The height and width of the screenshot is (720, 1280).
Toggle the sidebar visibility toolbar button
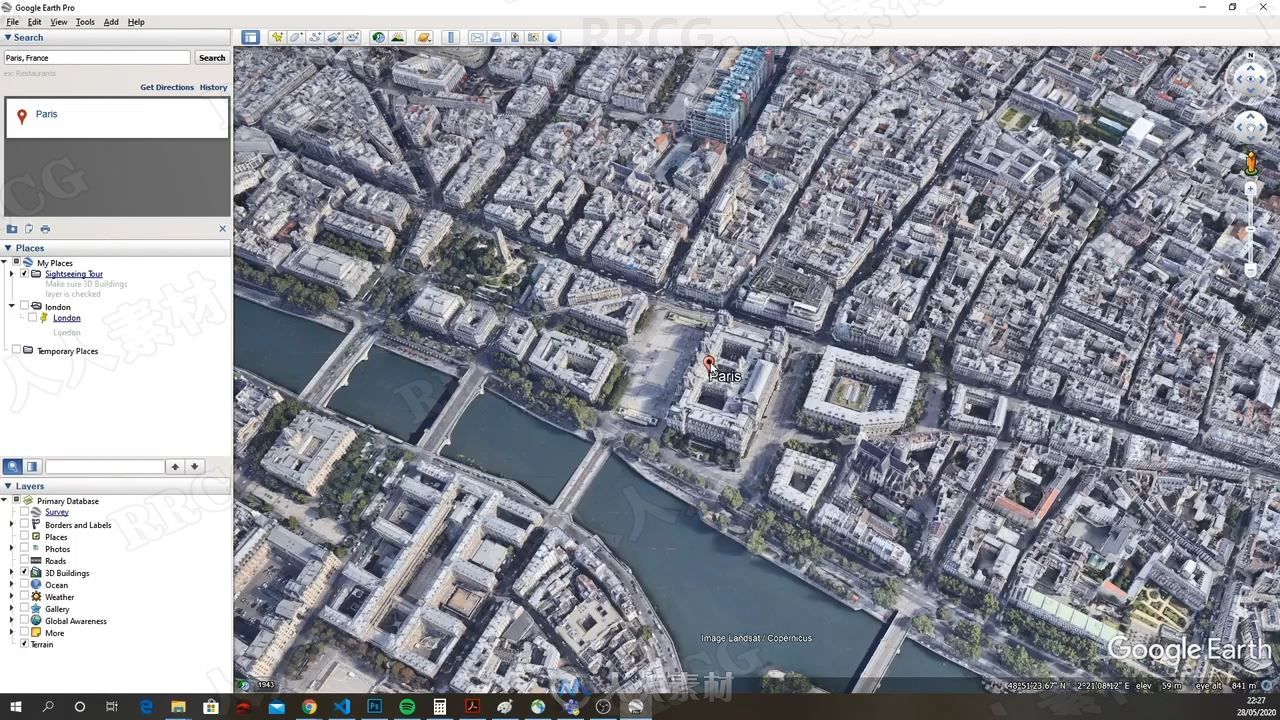(x=250, y=37)
